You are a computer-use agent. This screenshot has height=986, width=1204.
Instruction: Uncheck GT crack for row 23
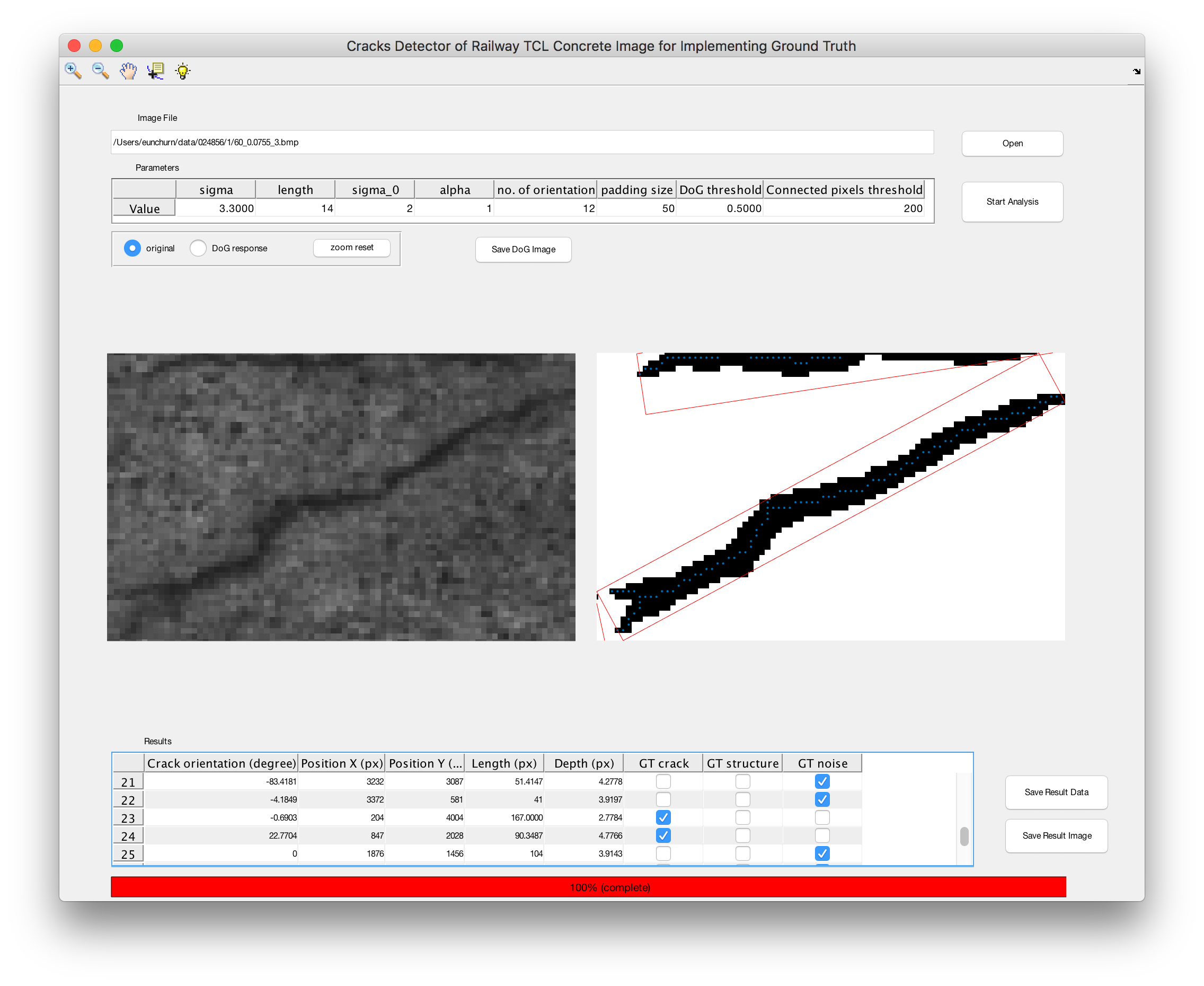(663, 817)
